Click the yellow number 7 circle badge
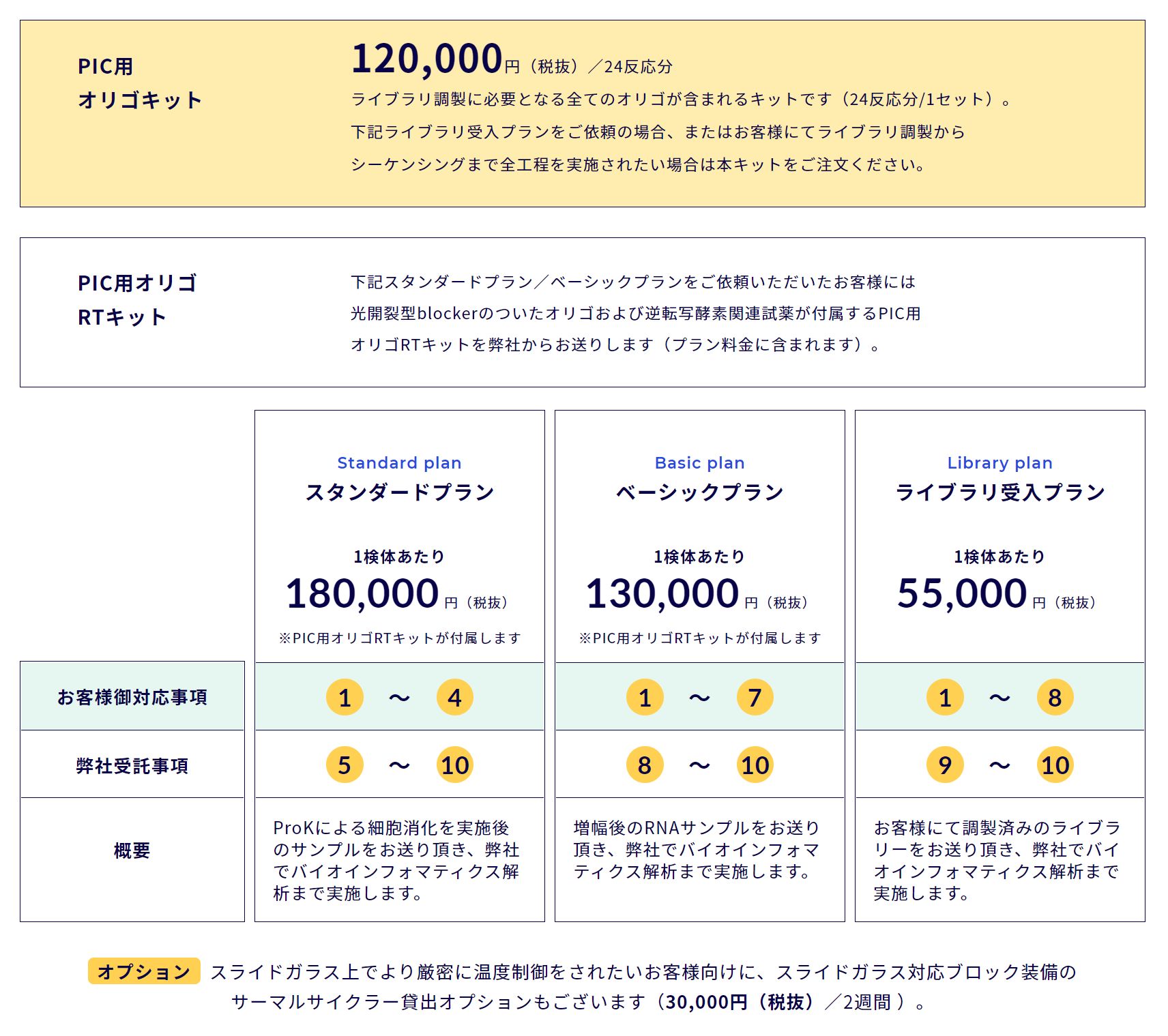 pos(755,697)
